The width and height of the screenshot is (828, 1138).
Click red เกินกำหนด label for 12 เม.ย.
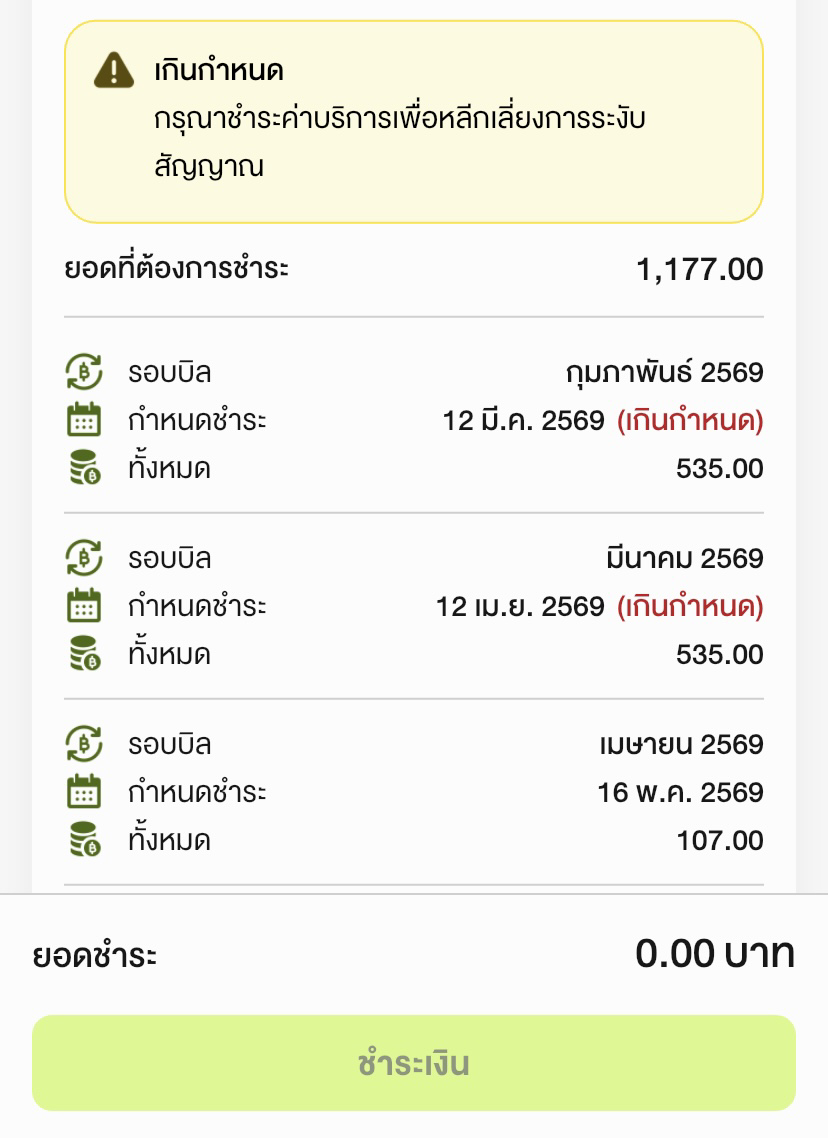click(x=690, y=606)
